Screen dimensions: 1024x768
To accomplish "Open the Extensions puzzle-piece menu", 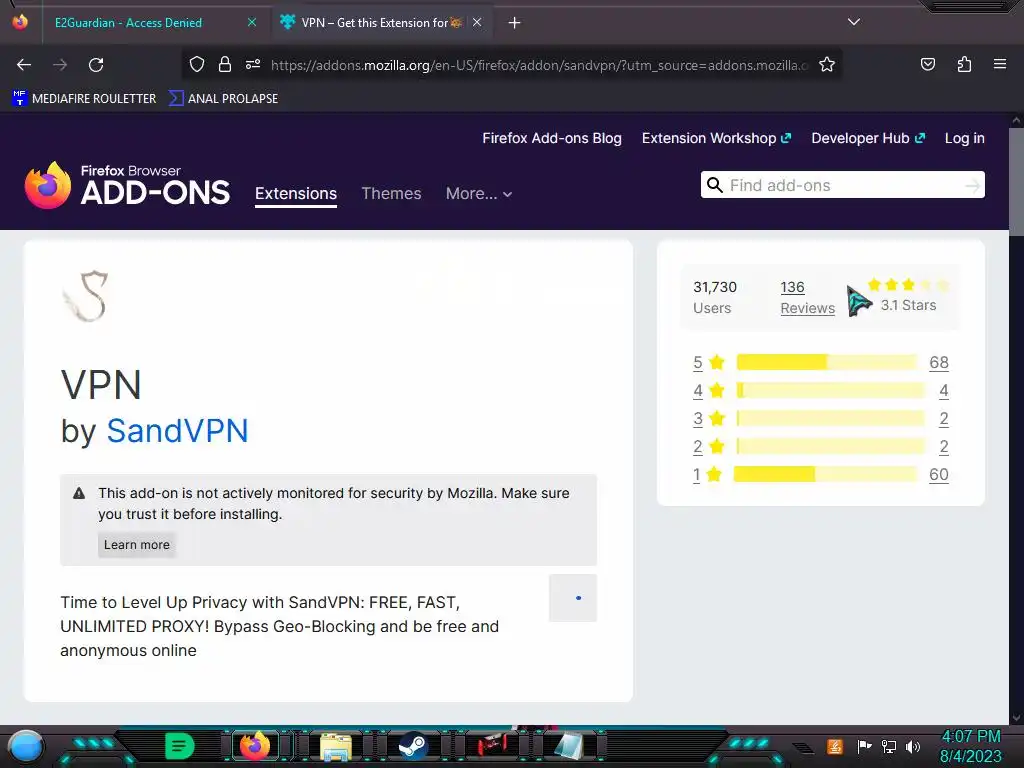I will coord(964,64).
